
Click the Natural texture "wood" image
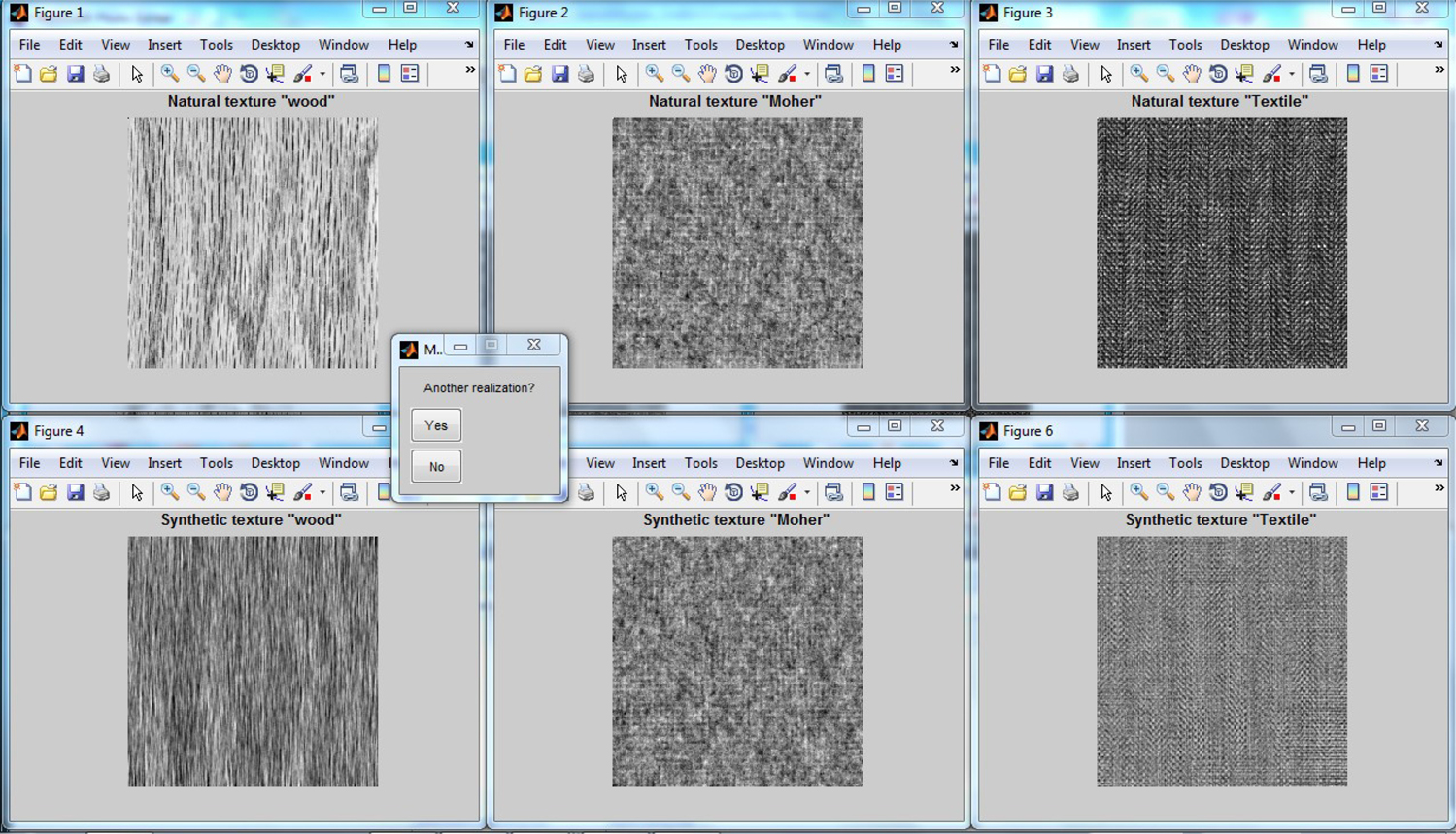pyautogui.click(x=253, y=243)
